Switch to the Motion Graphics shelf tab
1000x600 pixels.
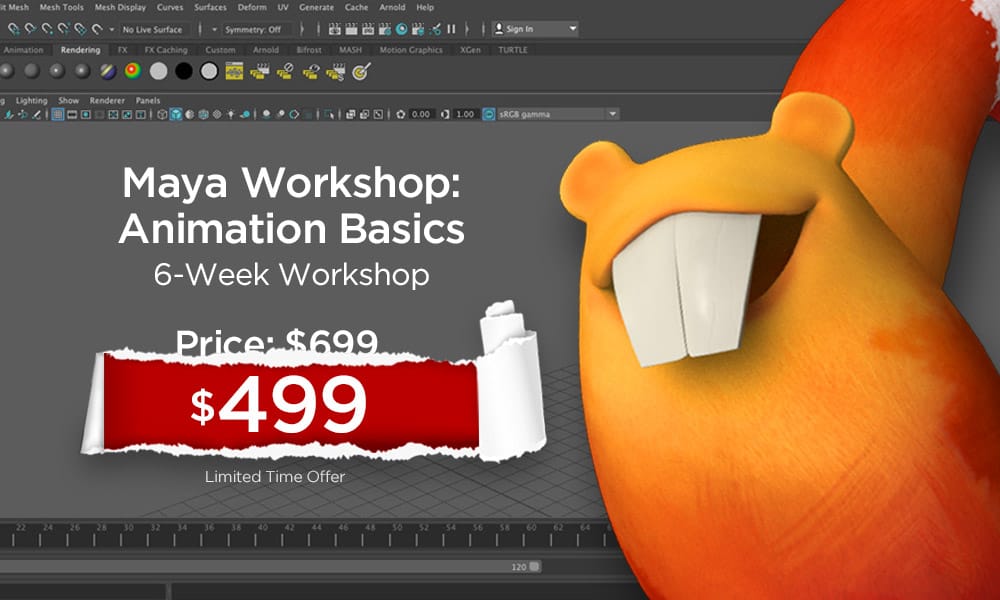[411, 50]
